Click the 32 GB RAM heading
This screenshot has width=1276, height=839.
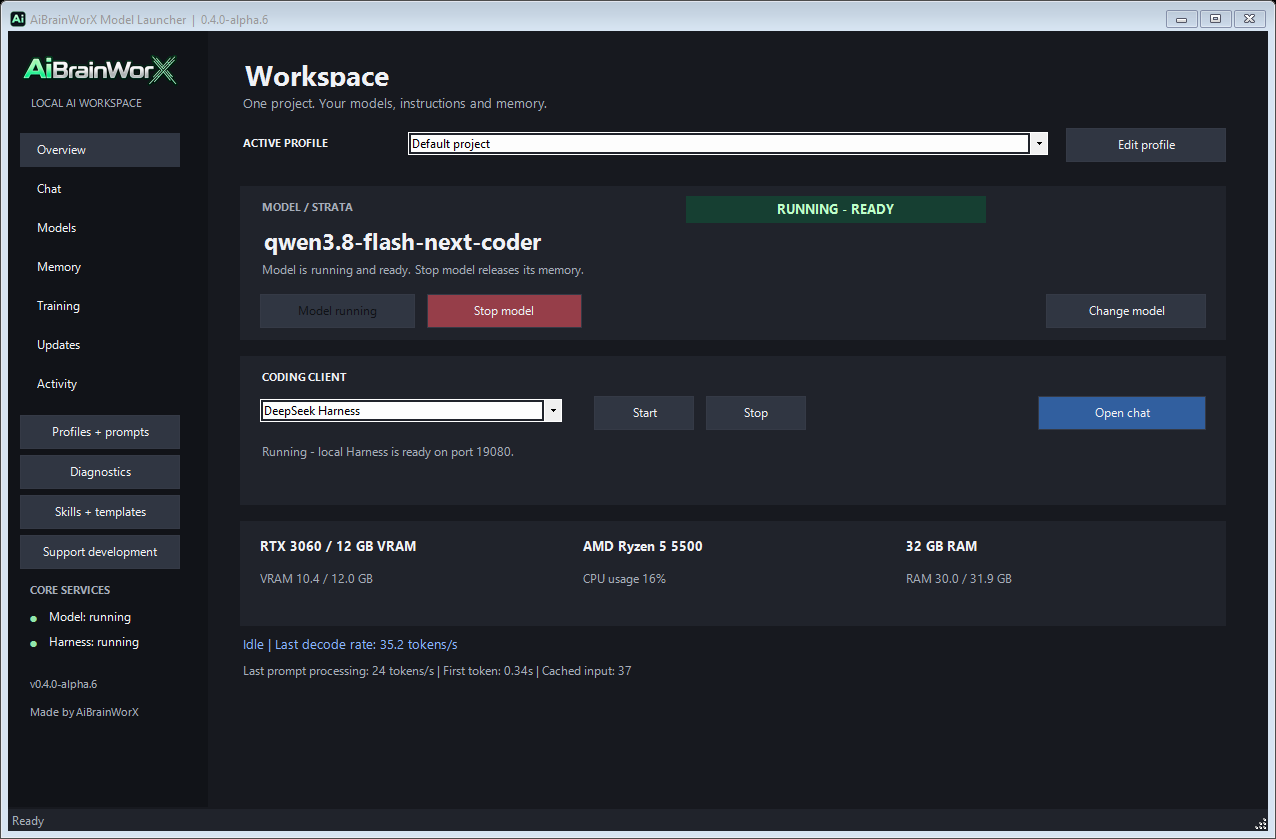pyautogui.click(x=941, y=547)
